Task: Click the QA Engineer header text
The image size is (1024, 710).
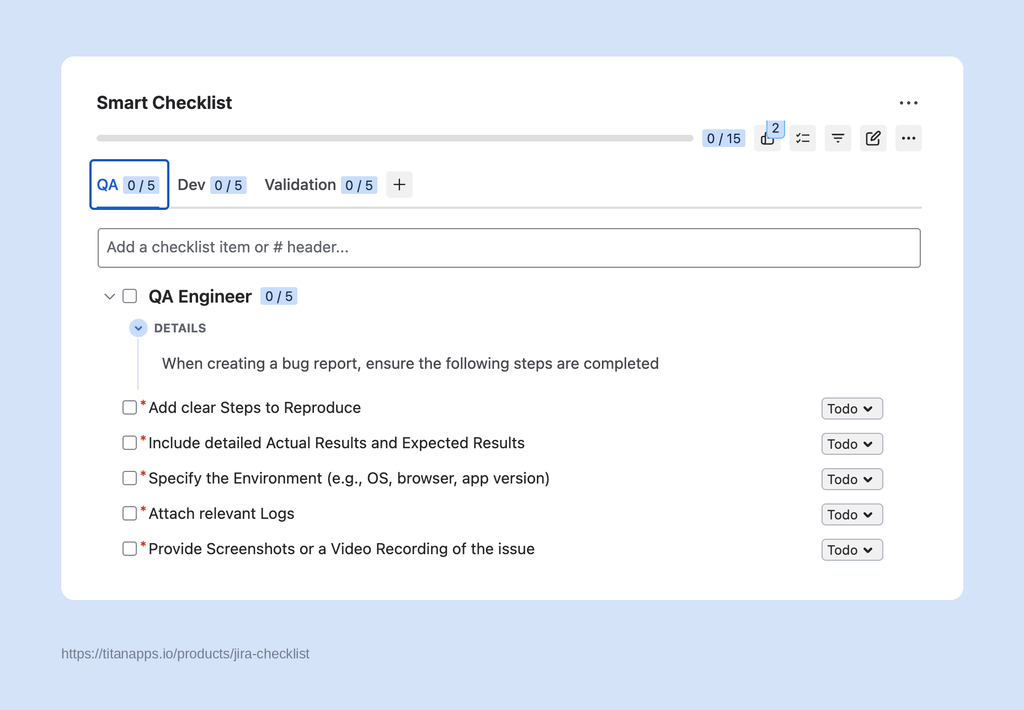Action: [x=200, y=297]
